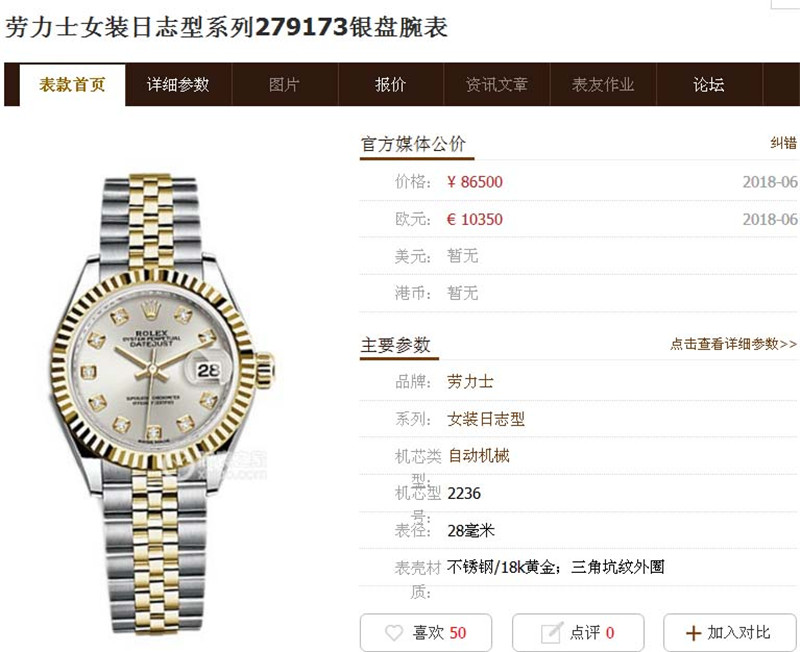This screenshot has width=800, height=652.
Task: Open the 资讯文章 tab
Action: (x=496, y=85)
